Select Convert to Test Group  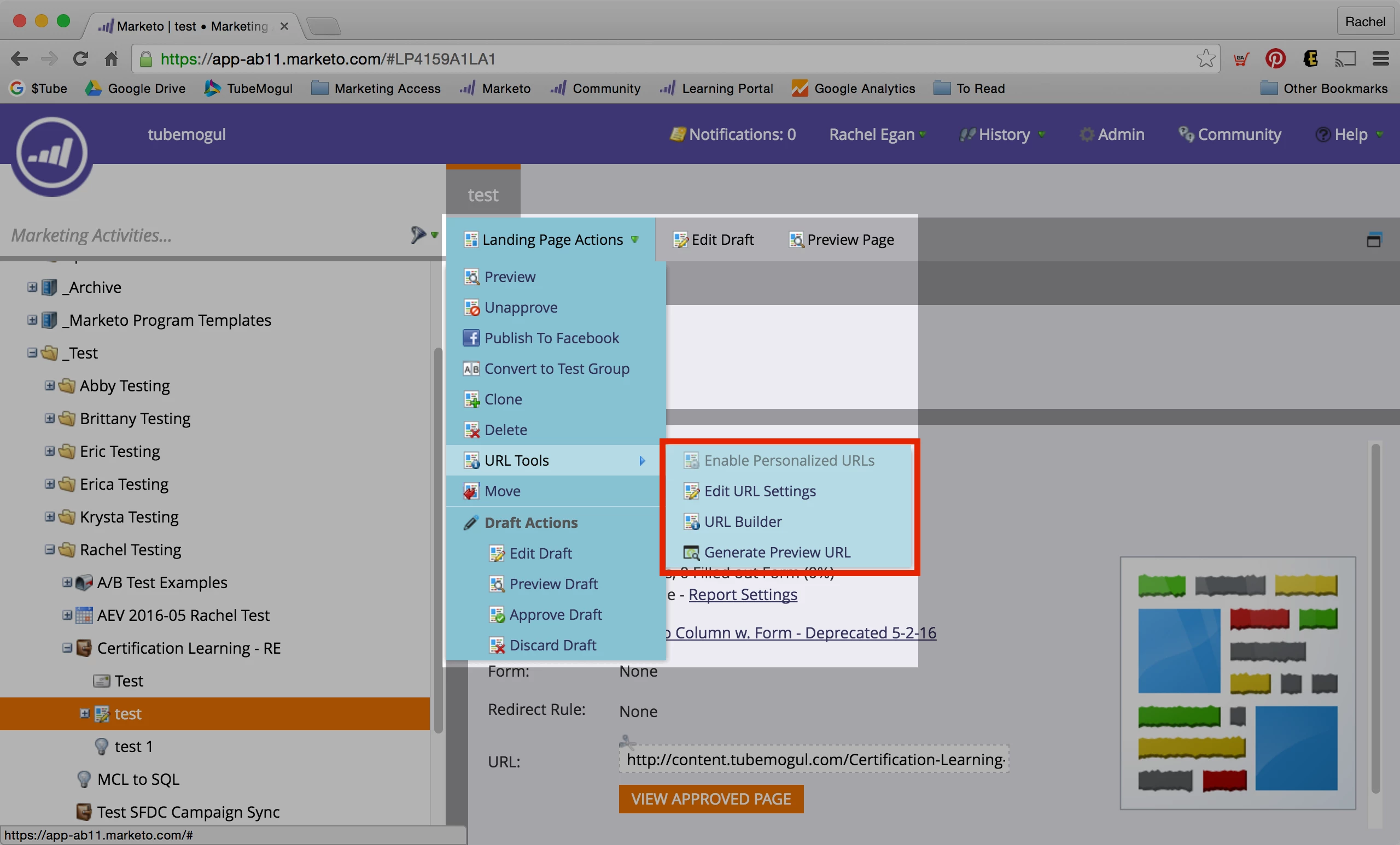tap(556, 368)
